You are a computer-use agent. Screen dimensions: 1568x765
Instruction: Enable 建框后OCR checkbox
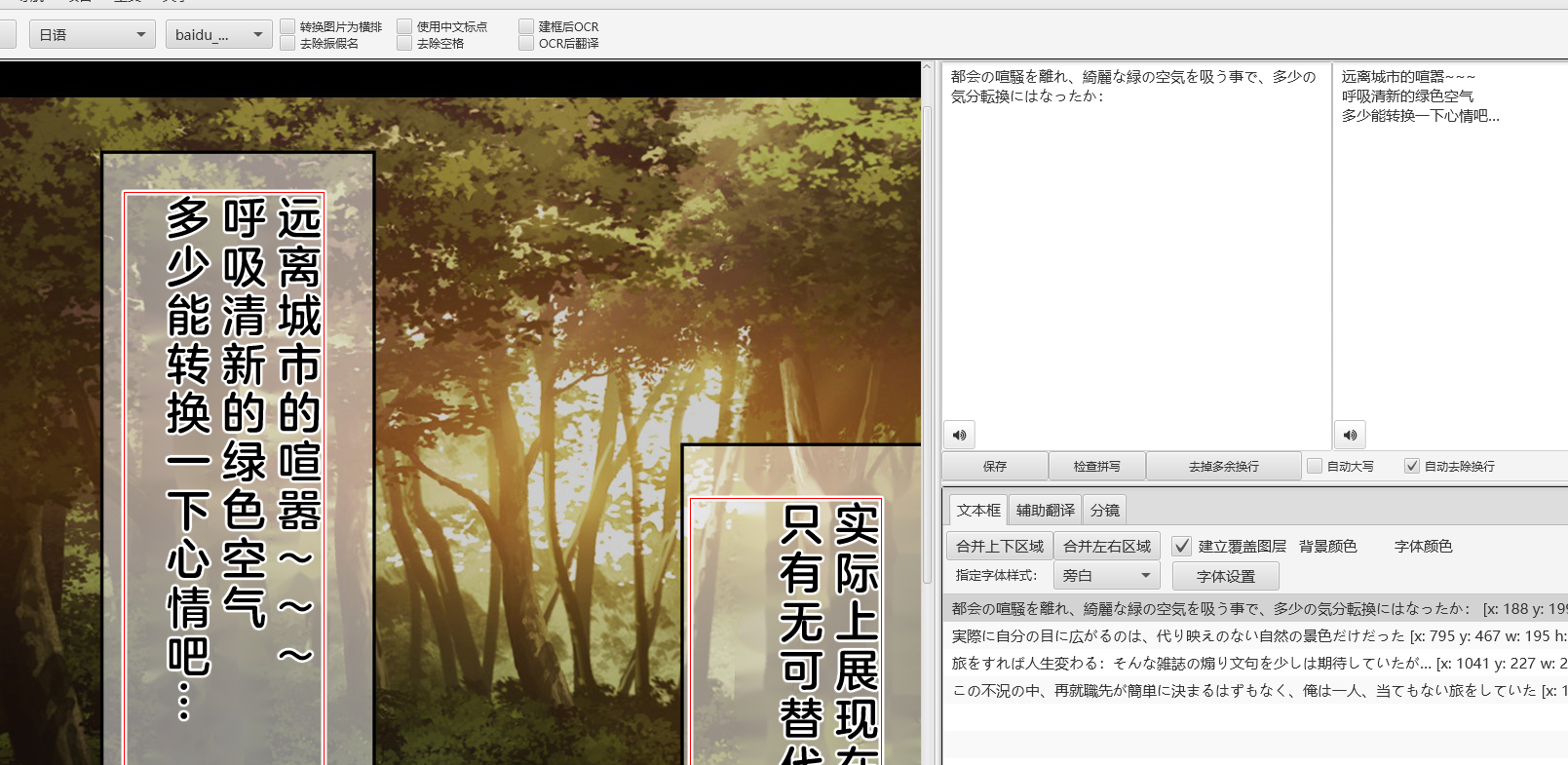click(526, 26)
